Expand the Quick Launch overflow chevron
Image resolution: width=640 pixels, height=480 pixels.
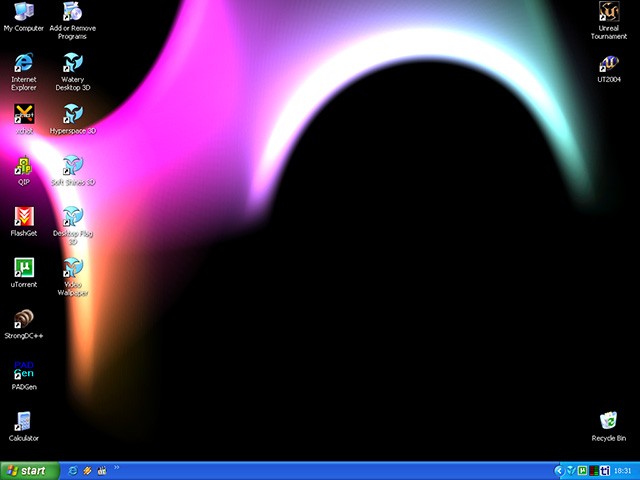116,467
